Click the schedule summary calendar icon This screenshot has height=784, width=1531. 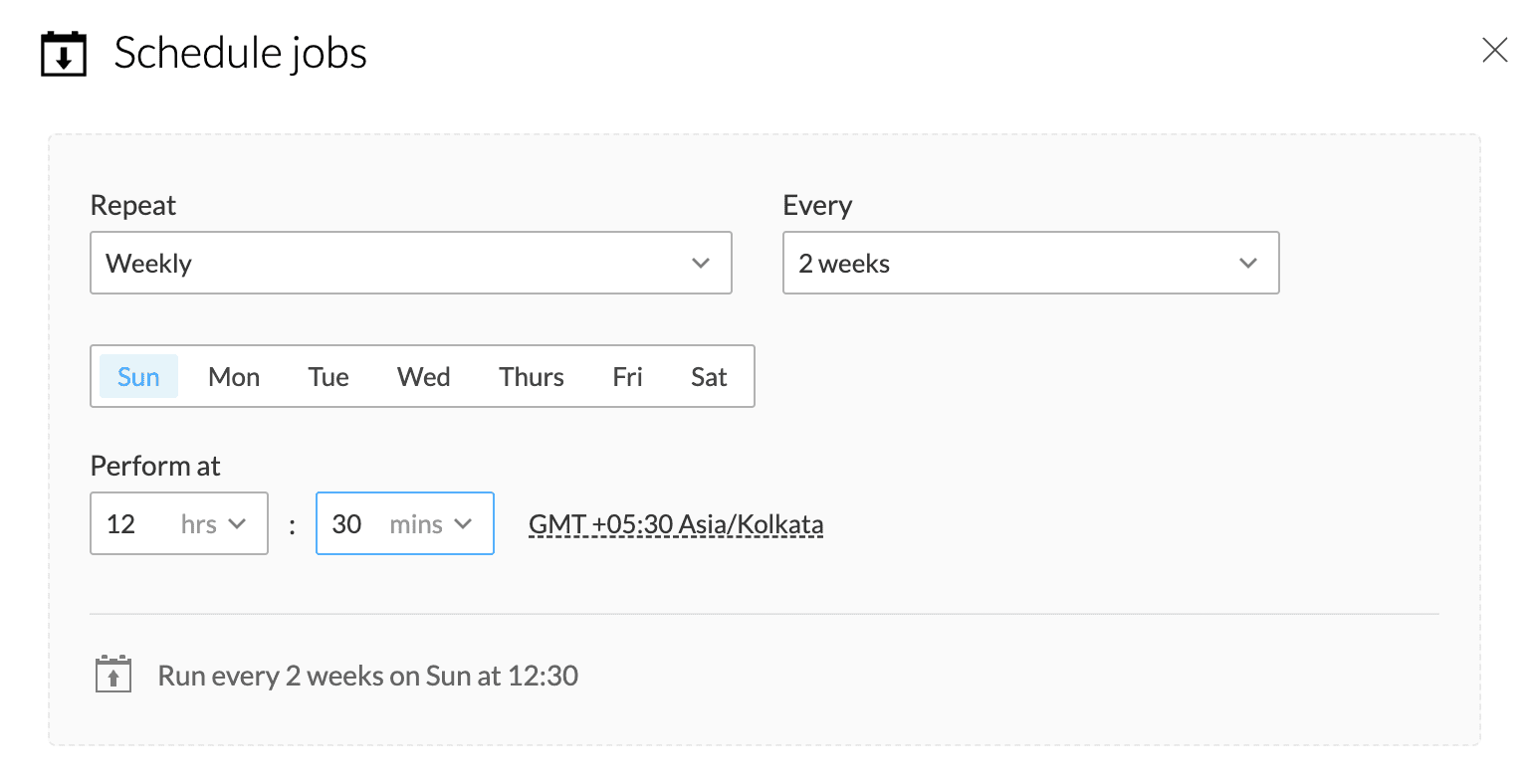pos(113,675)
